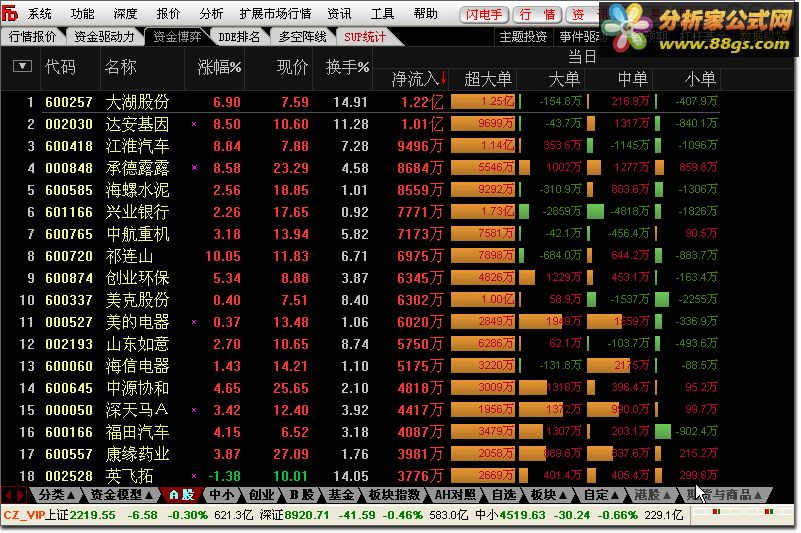Screen dimensions: 801x533
Task: Open the 功能 menu
Action: pyautogui.click(x=82, y=14)
